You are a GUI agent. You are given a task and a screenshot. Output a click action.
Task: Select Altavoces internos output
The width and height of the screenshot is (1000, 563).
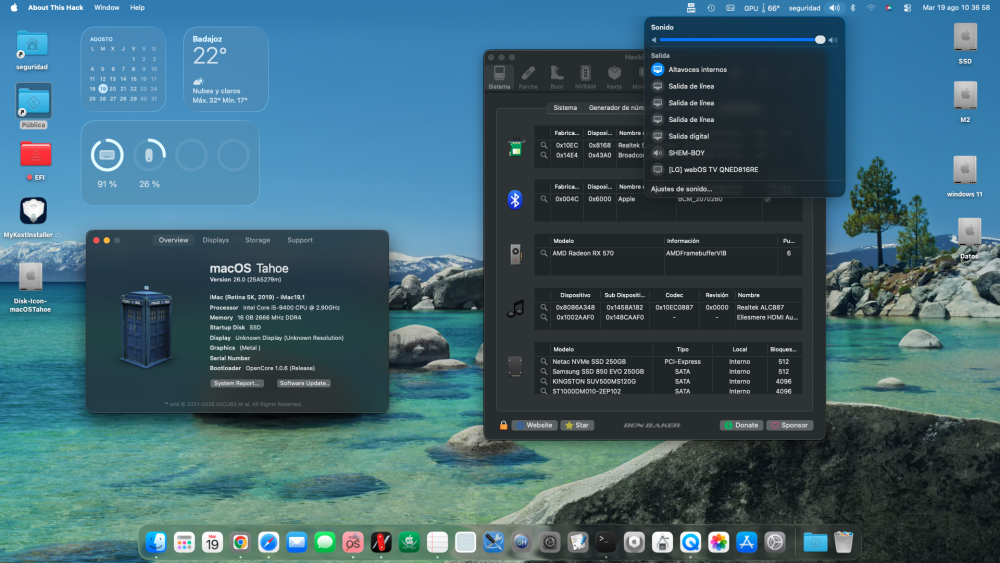(744, 69)
